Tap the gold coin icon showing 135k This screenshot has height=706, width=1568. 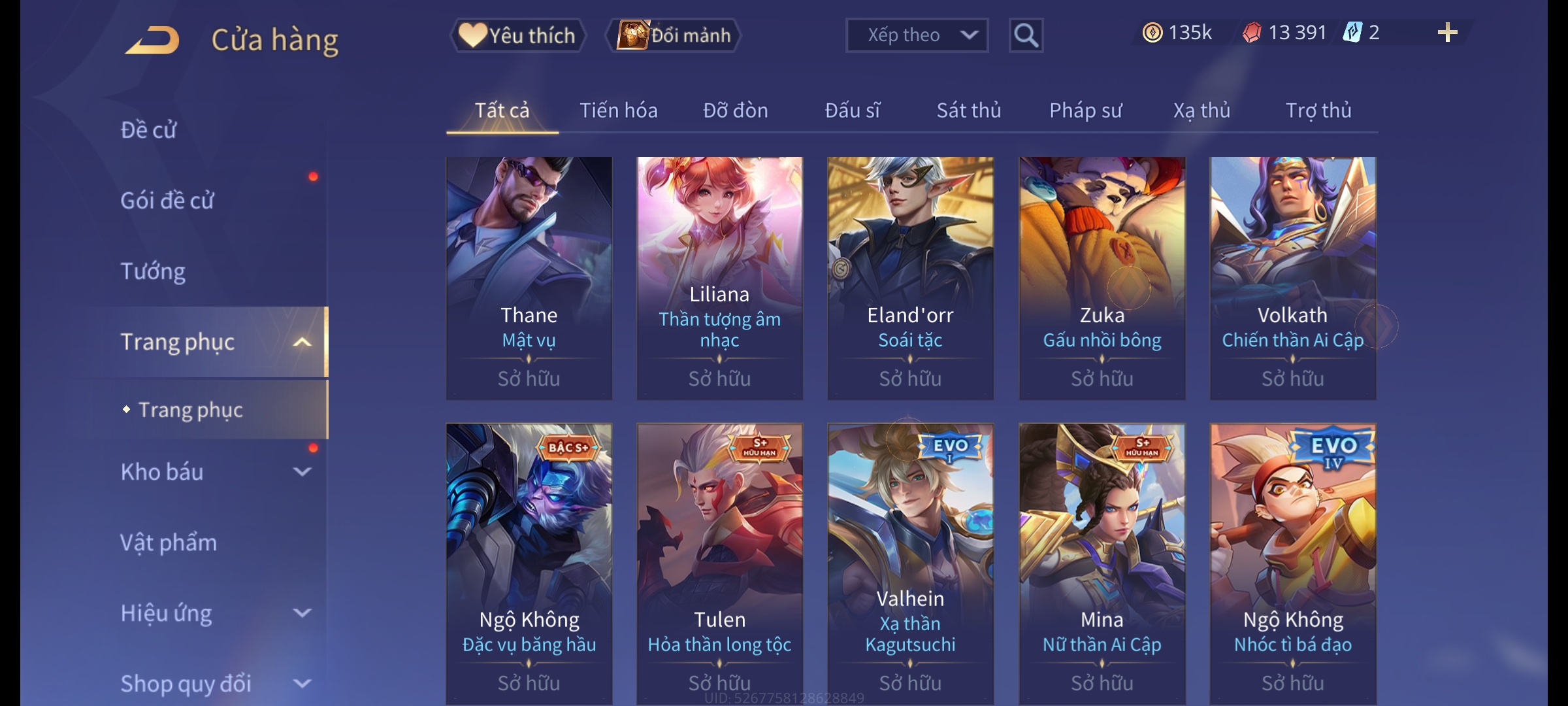pos(1152,33)
